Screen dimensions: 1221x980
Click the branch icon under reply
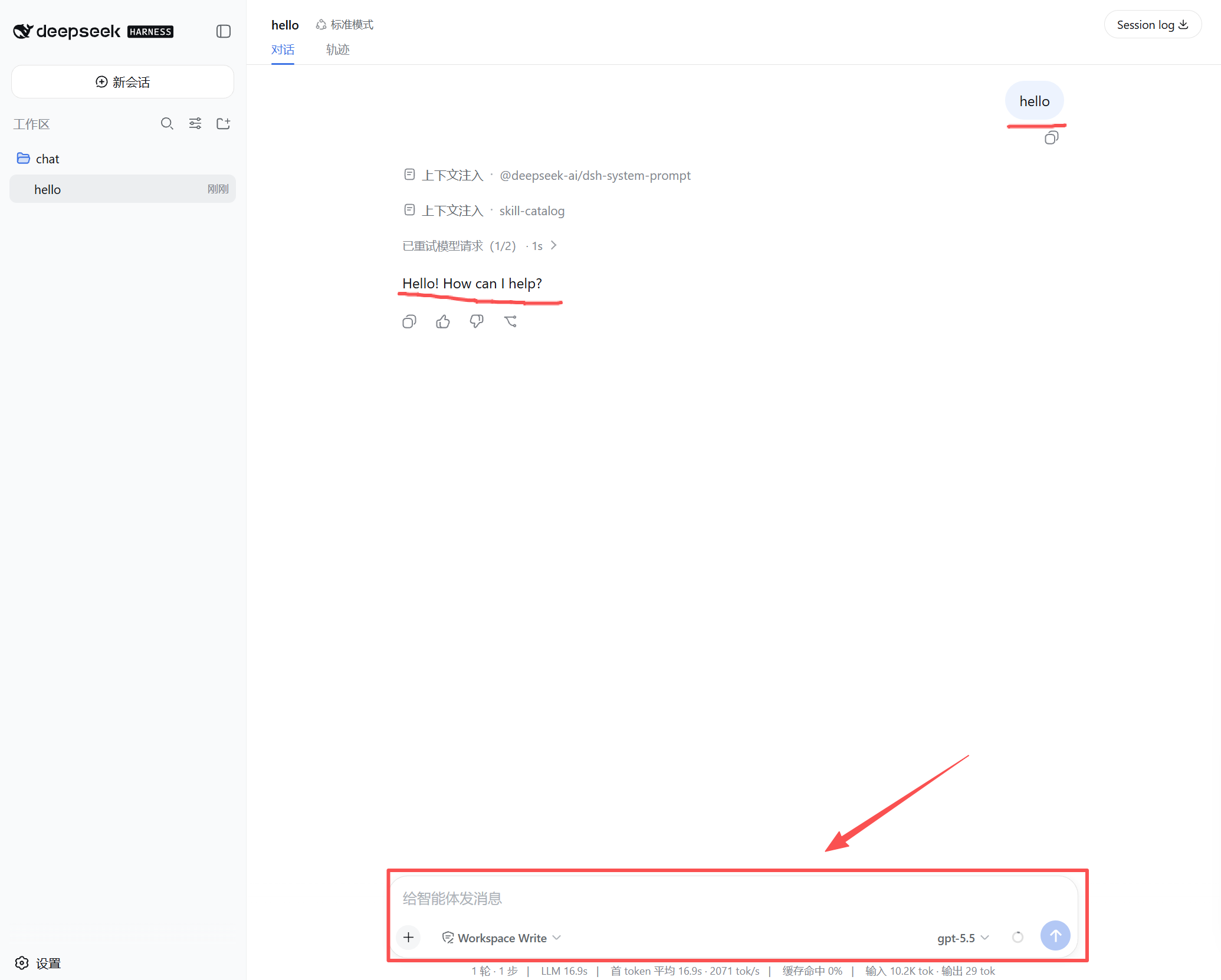tap(511, 322)
